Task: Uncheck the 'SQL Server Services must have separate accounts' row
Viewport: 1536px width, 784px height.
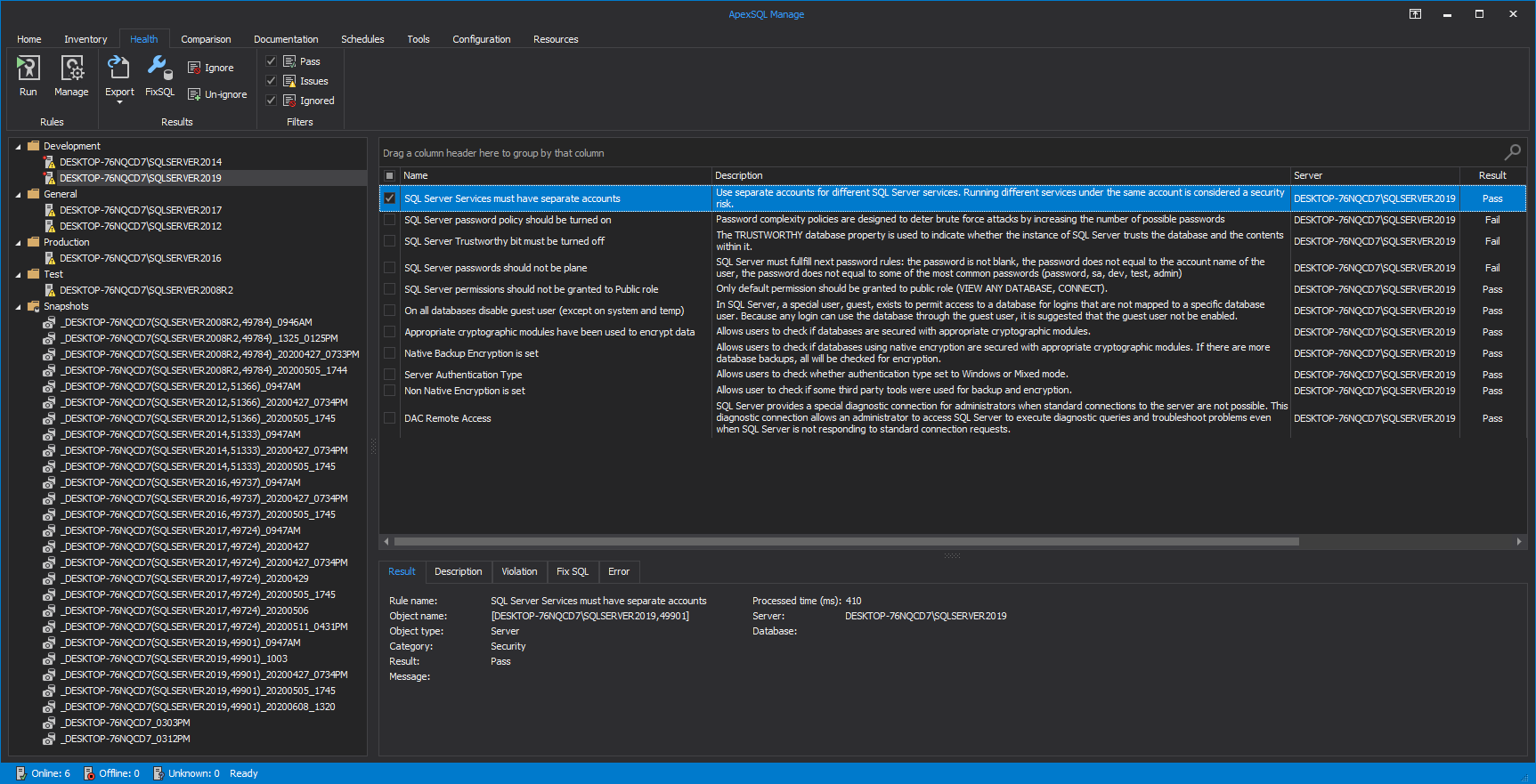Action: pyautogui.click(x=389, y=198)
